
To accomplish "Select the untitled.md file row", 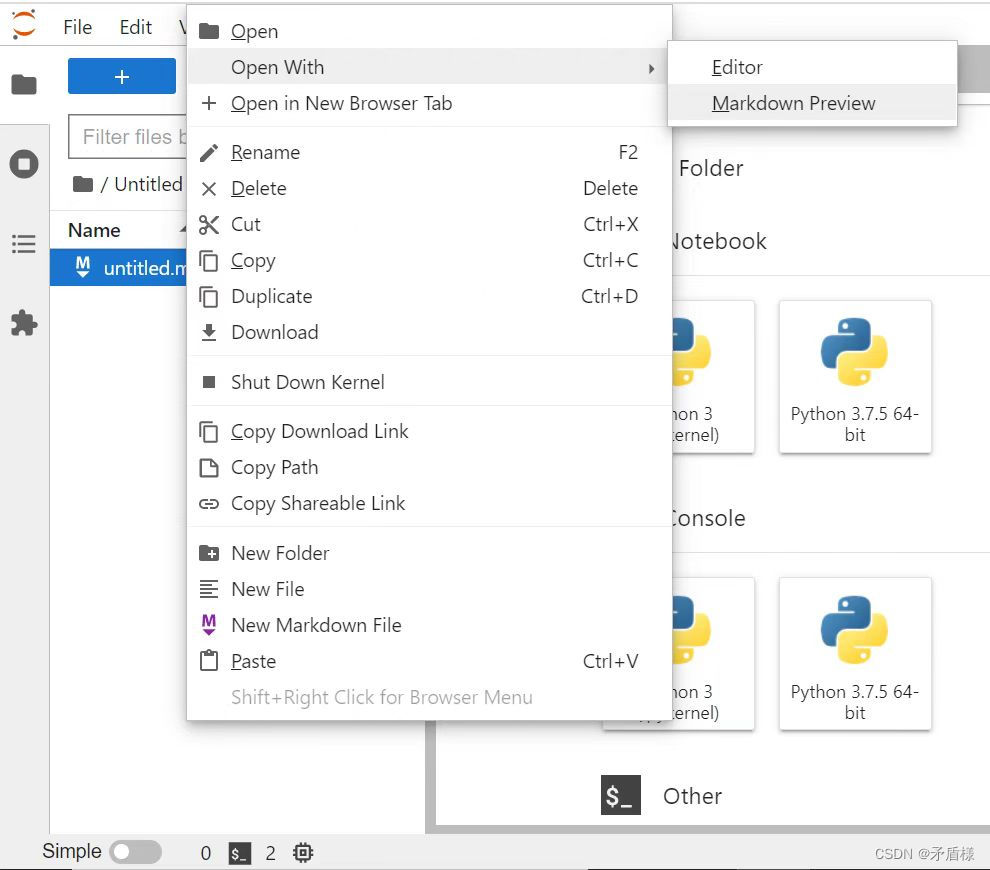I will pyautogui.click(x=119, y=268).
